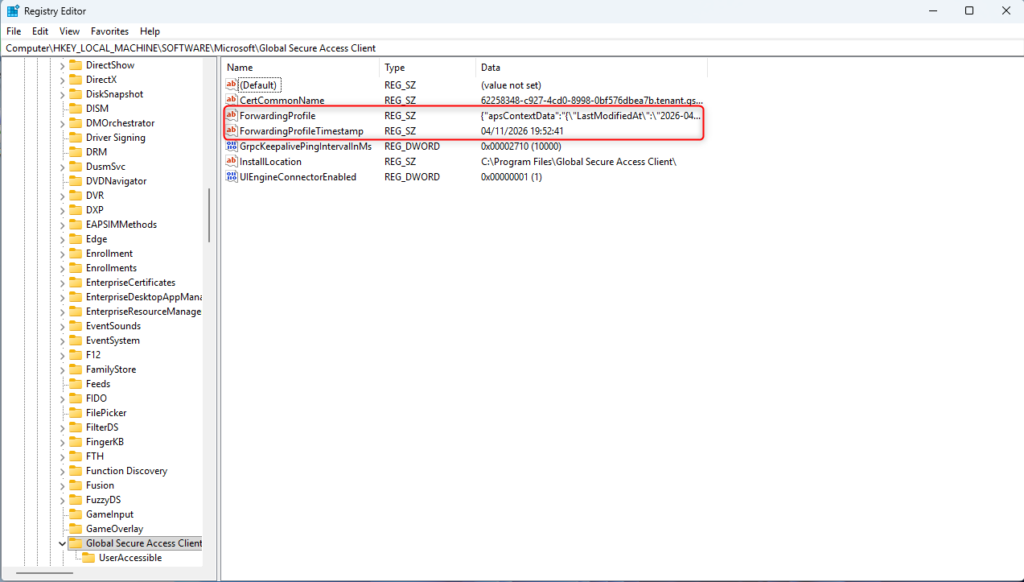Image resolution: width=1024 pixels, height=582 pixels.
Task: Click the tree pane vertical scrollbar thumb
Action: pyautogui.click(x=209, y=216)
